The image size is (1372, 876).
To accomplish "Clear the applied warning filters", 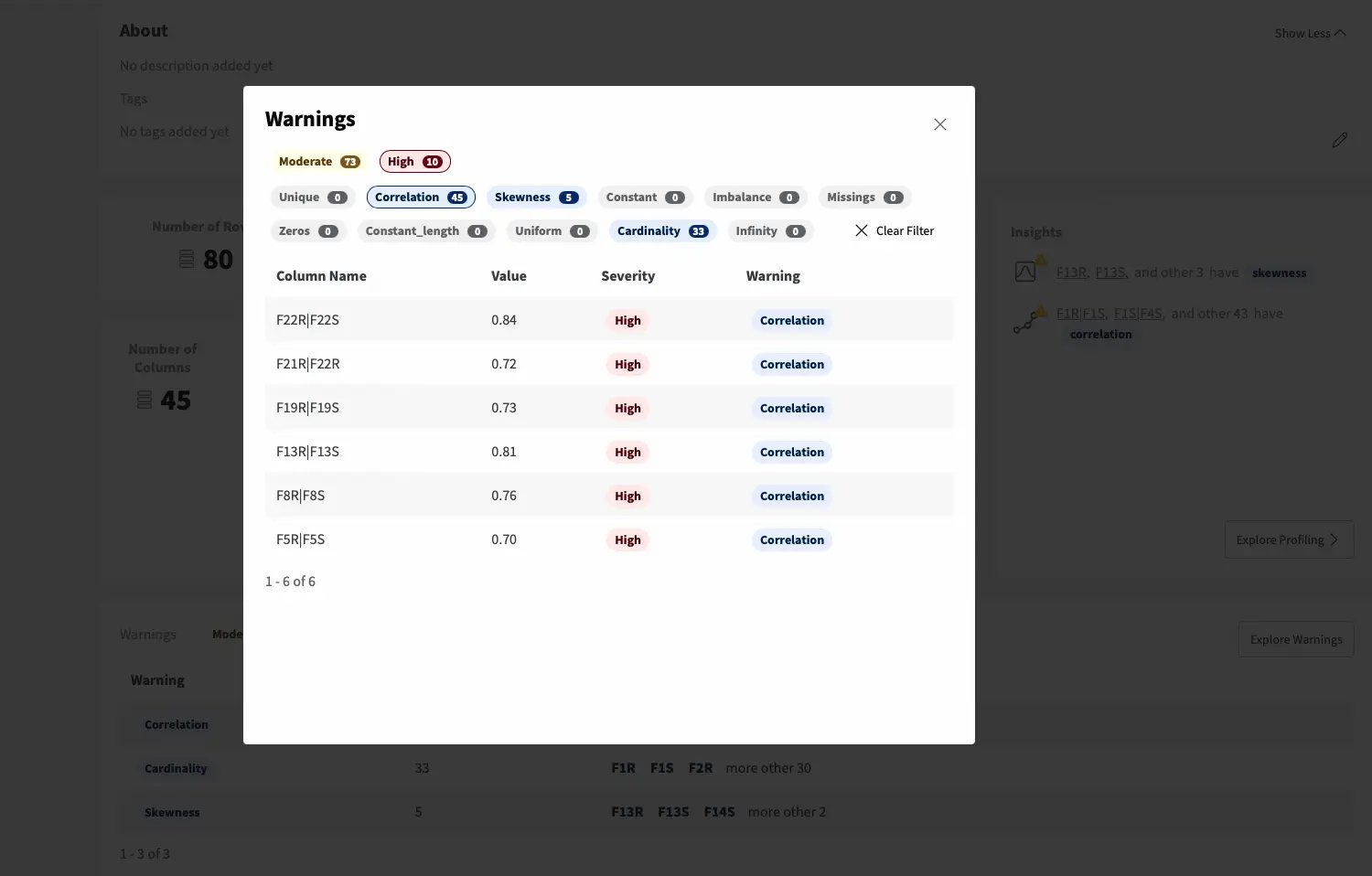I will point(895,231).
